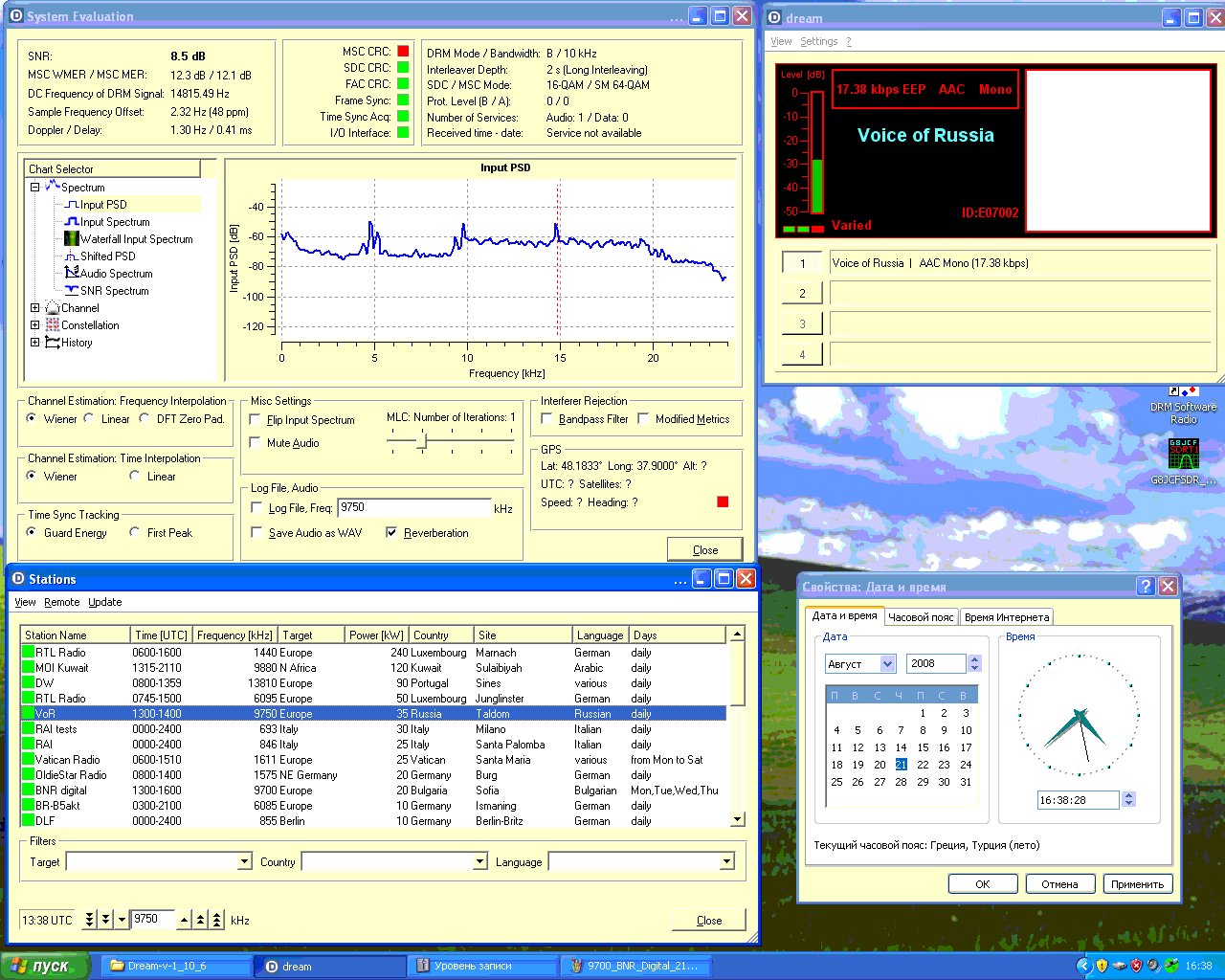Click the Spectrum group icon
Viewport: 1225px width, 980px height.
(53, 187)
